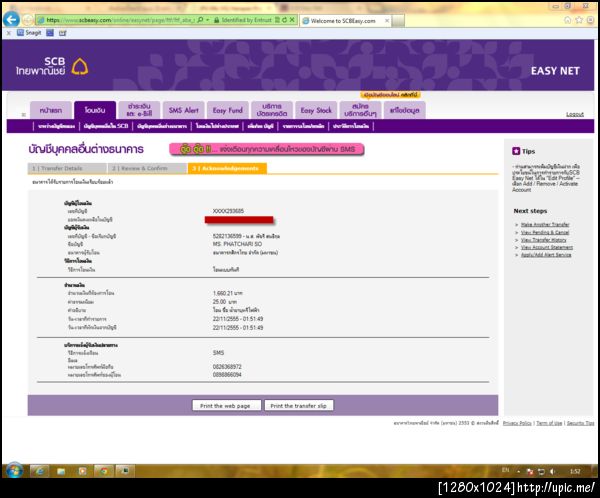This screenshot has width=600, height=498.
Task: Open the file explorer folder in taskbar
Action: 61,471
